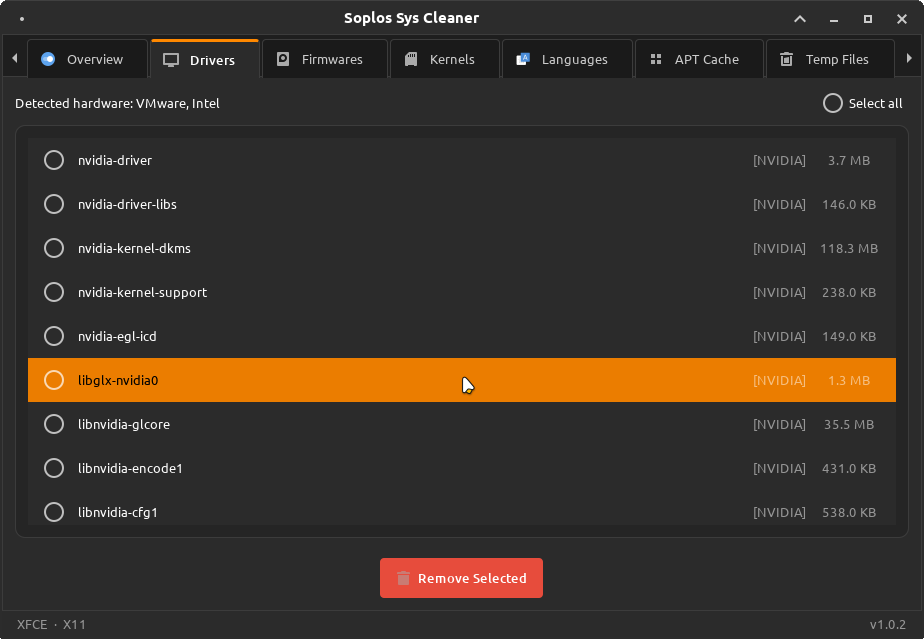Click the 538.0 KB size value
The width and height of the screenshot is (924, 639).
[849, 512]
